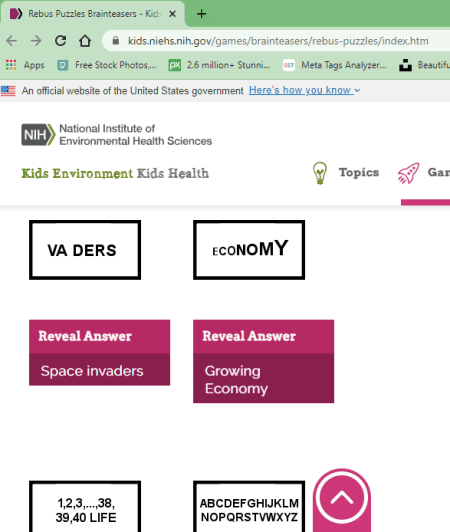Click the lightbulb Topics icon
450x532 pixels.
point(319,173)
